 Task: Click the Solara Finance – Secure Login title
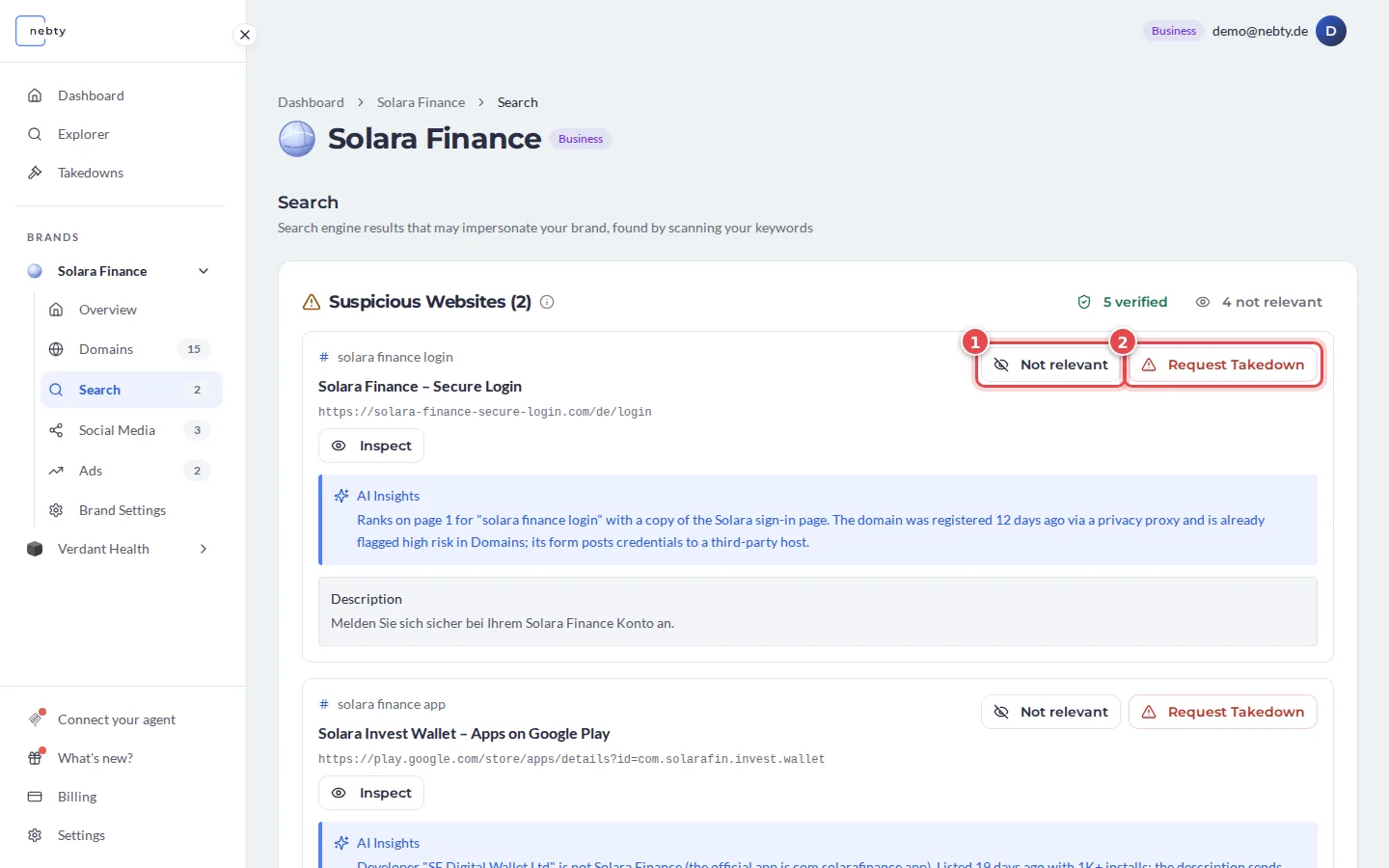click(420, 386)
